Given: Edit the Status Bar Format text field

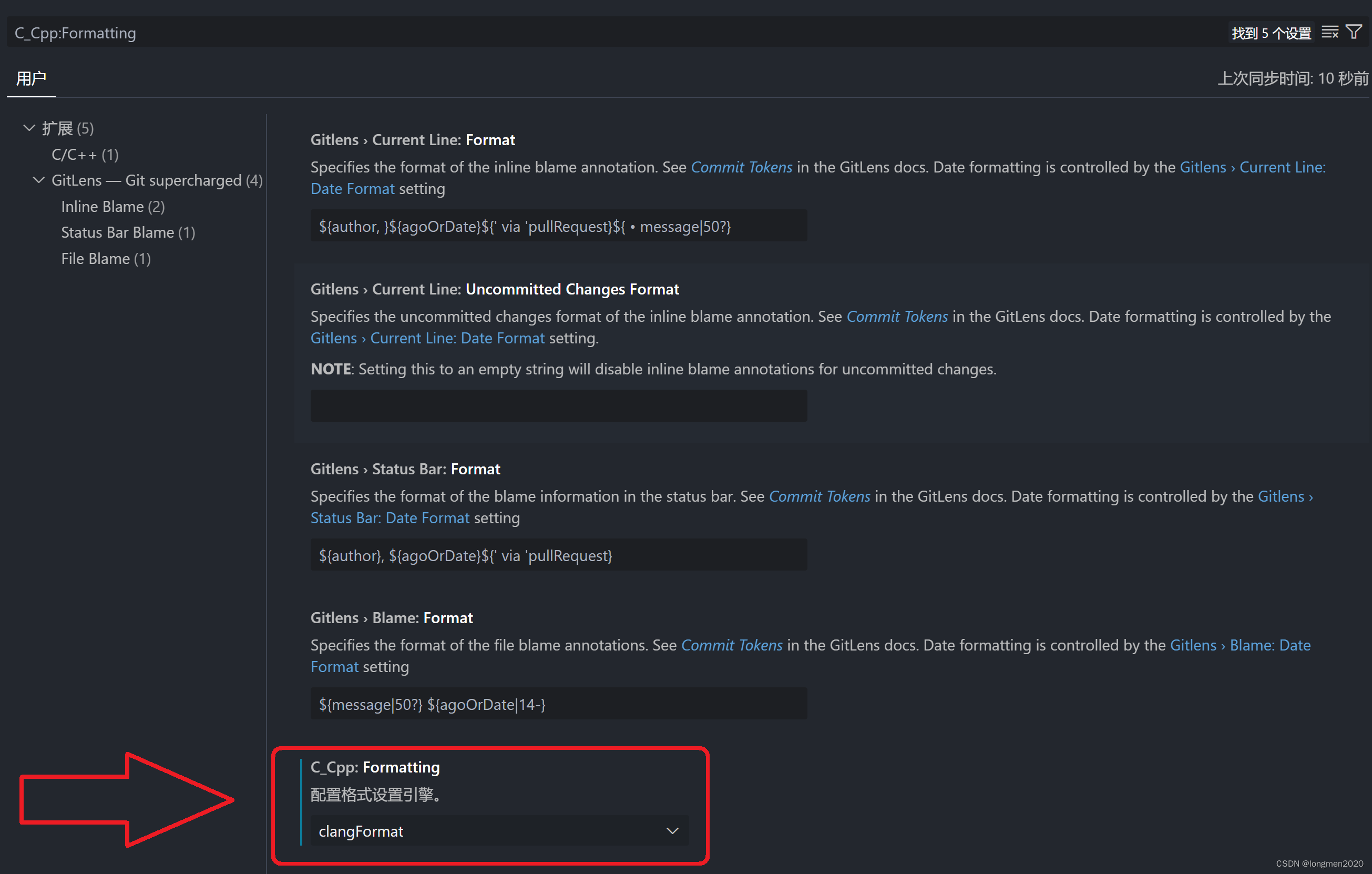Looking at the screenshot, I should pyautogui.click(x=558, y=555).
